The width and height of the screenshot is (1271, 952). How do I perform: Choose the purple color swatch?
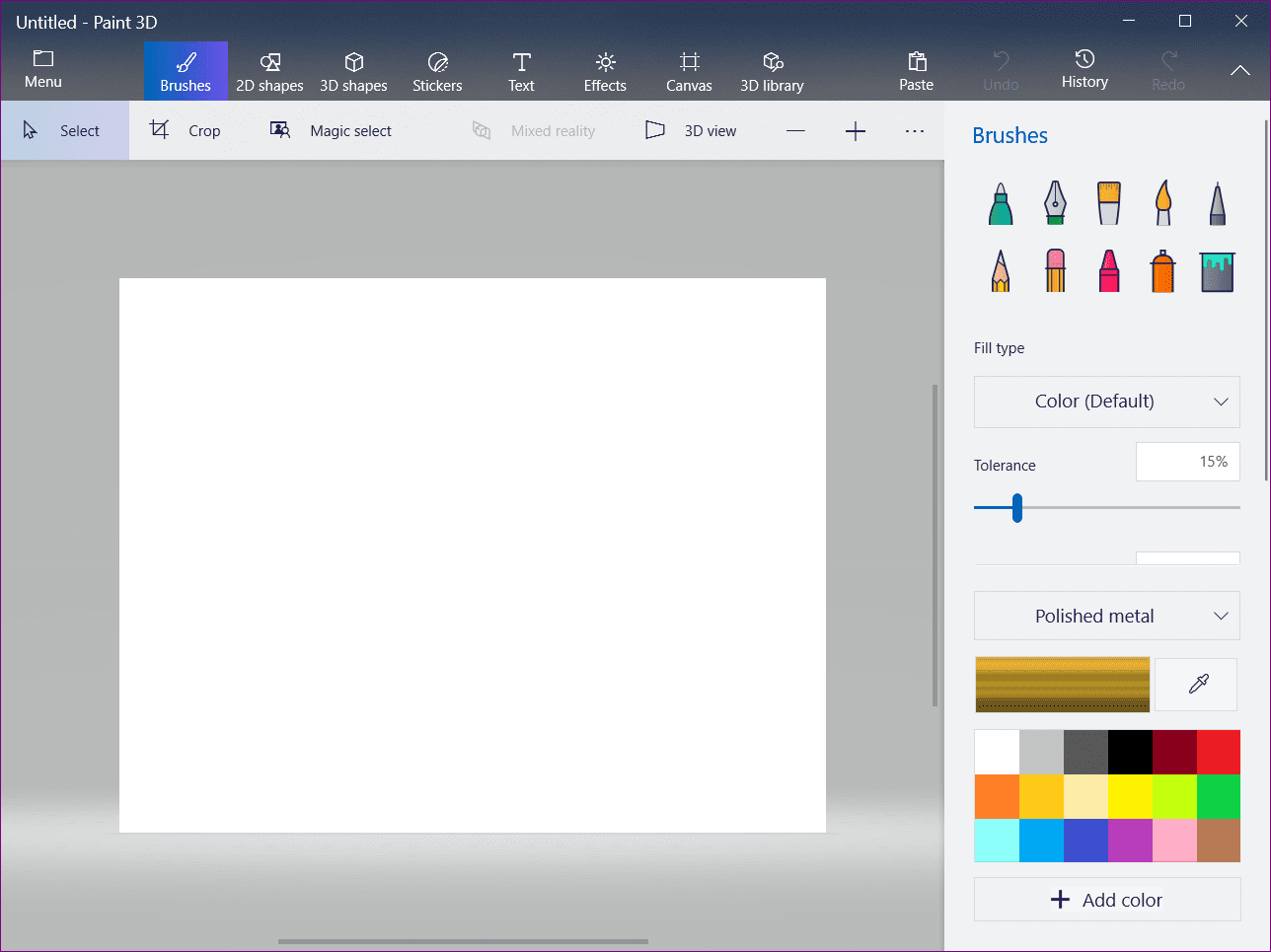[x=1130, y=841]
